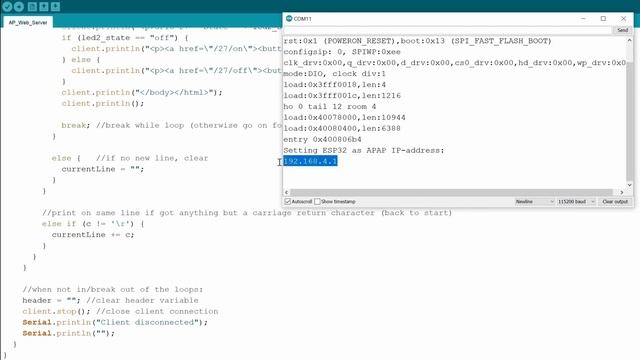
Task: Click the "entry 0x400806b4" output line
Action: (322, 139)
